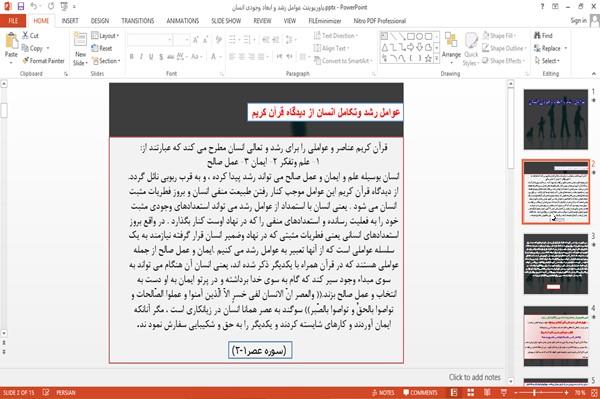This screenshot has width=600, height=399.
Task: Apply numbering to text
Action: 248,39
